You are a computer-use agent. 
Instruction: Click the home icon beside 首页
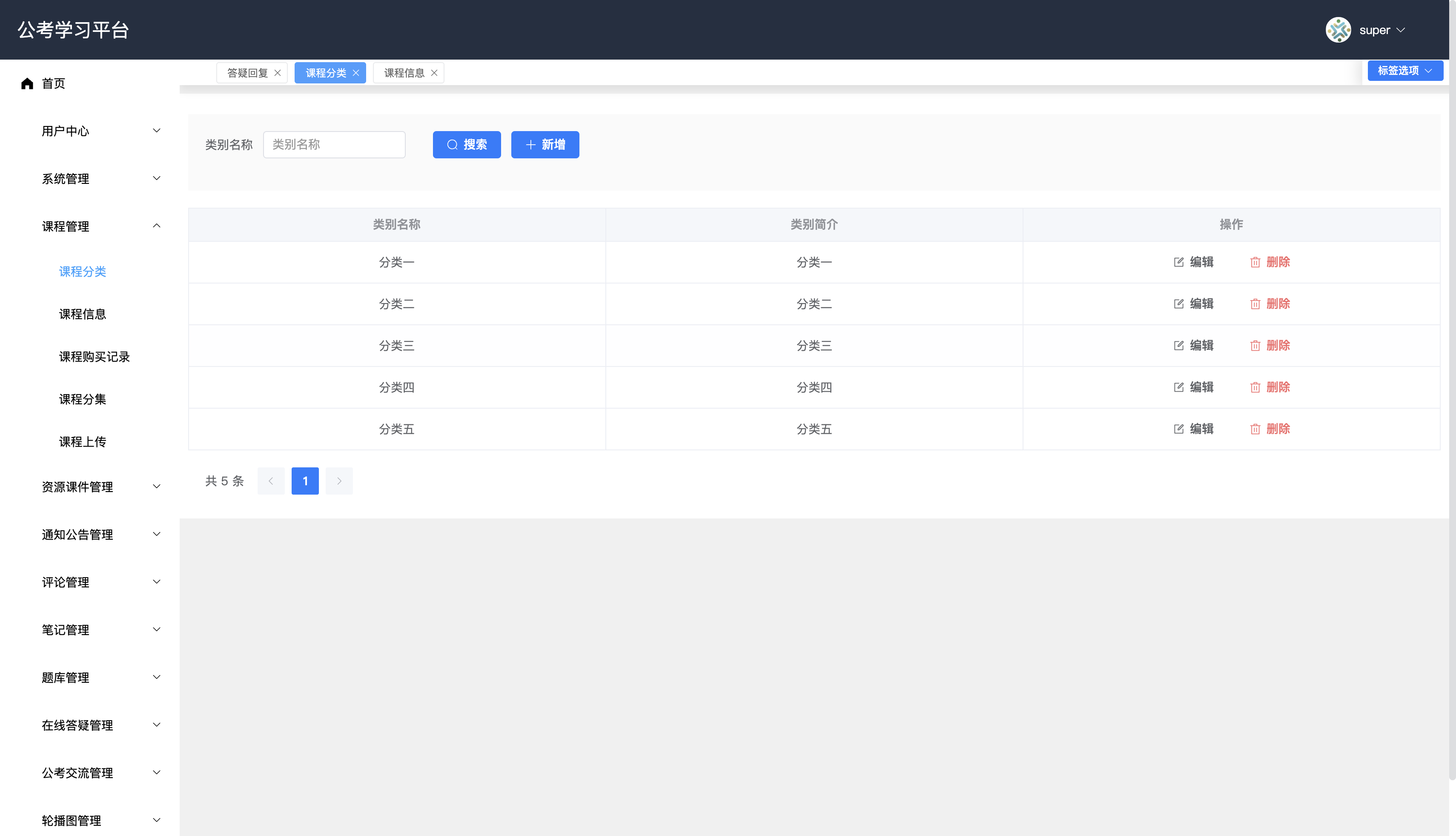[27, 84]
